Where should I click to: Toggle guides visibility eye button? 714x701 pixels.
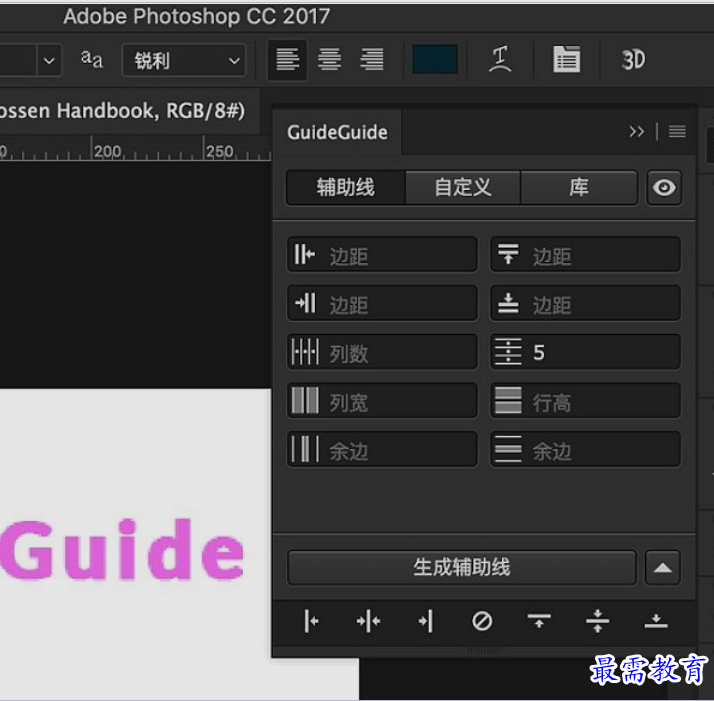click(664, 188)
